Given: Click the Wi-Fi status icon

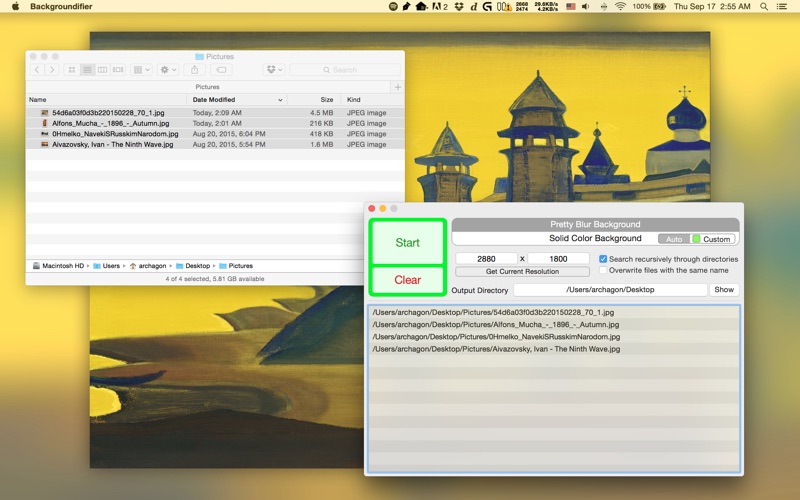Looking at the screenshot, I should coord(620,7).
